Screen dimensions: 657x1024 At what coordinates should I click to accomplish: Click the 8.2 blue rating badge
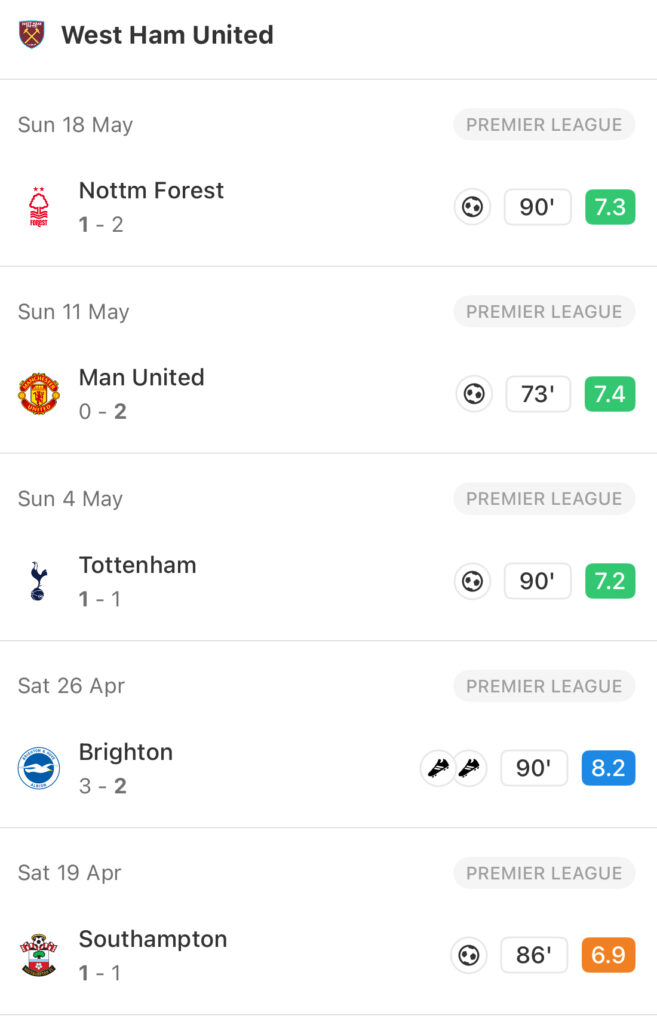(608, 768)
